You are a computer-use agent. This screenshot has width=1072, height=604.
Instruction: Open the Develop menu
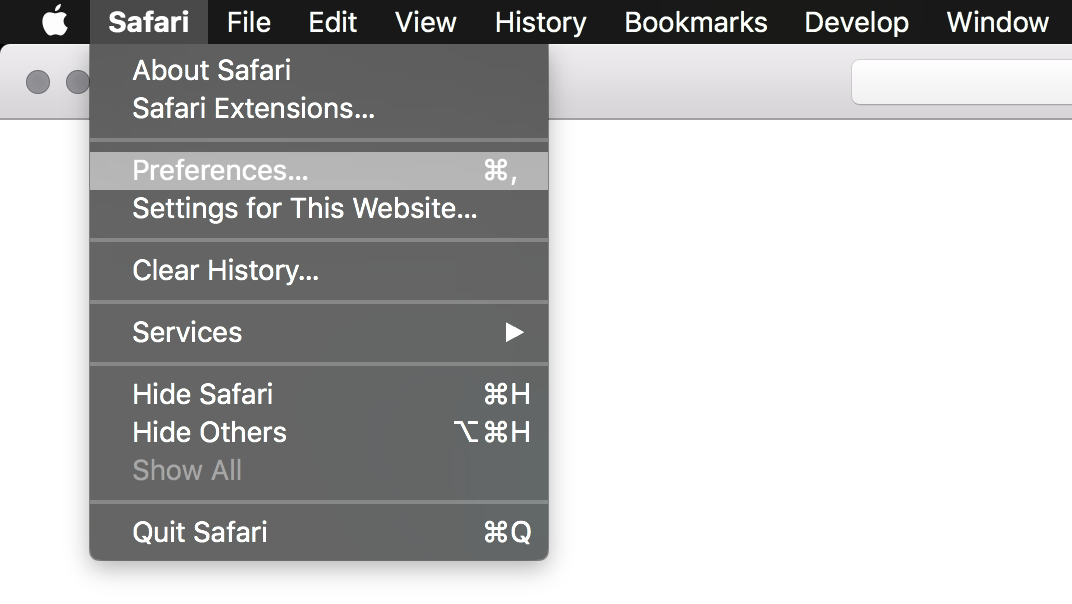(856, 22)
